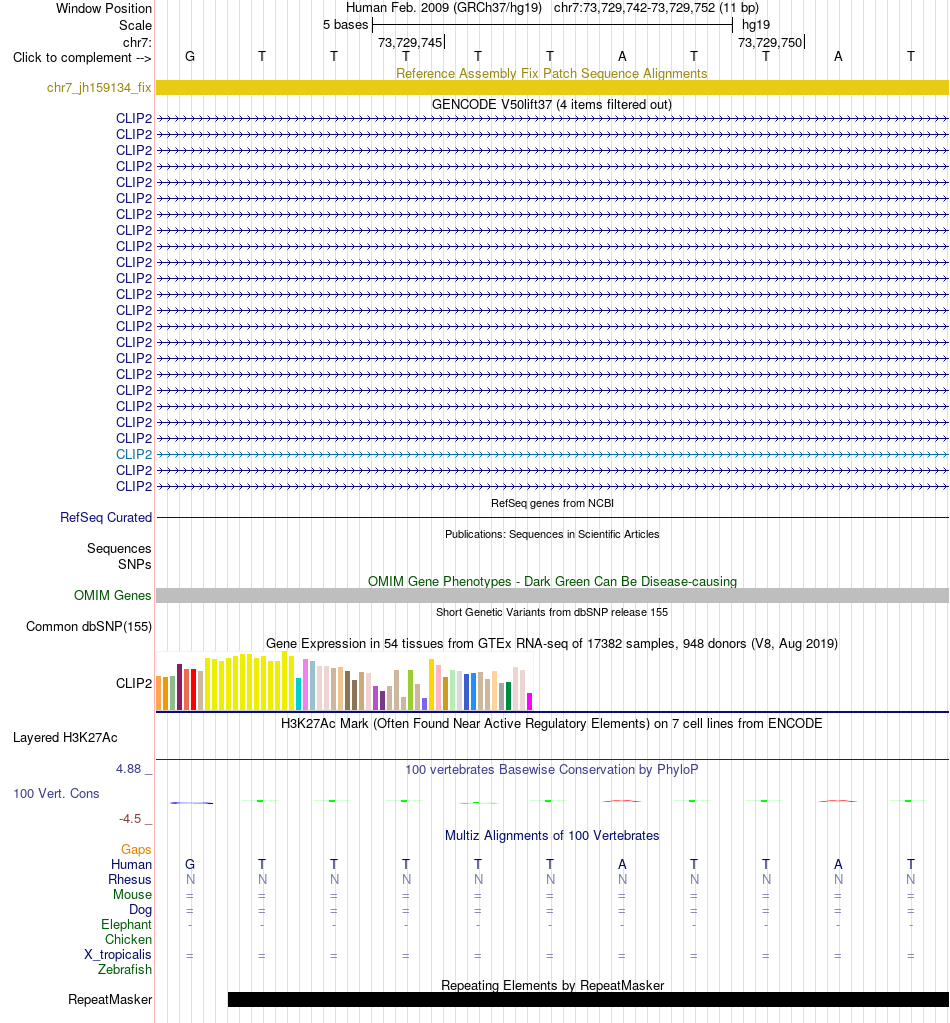The width and height of the screenshot is (950, 1023).
Task: Open the GTEx Gene Expression in 54 tissues title
Action: (x=552, y=643)
